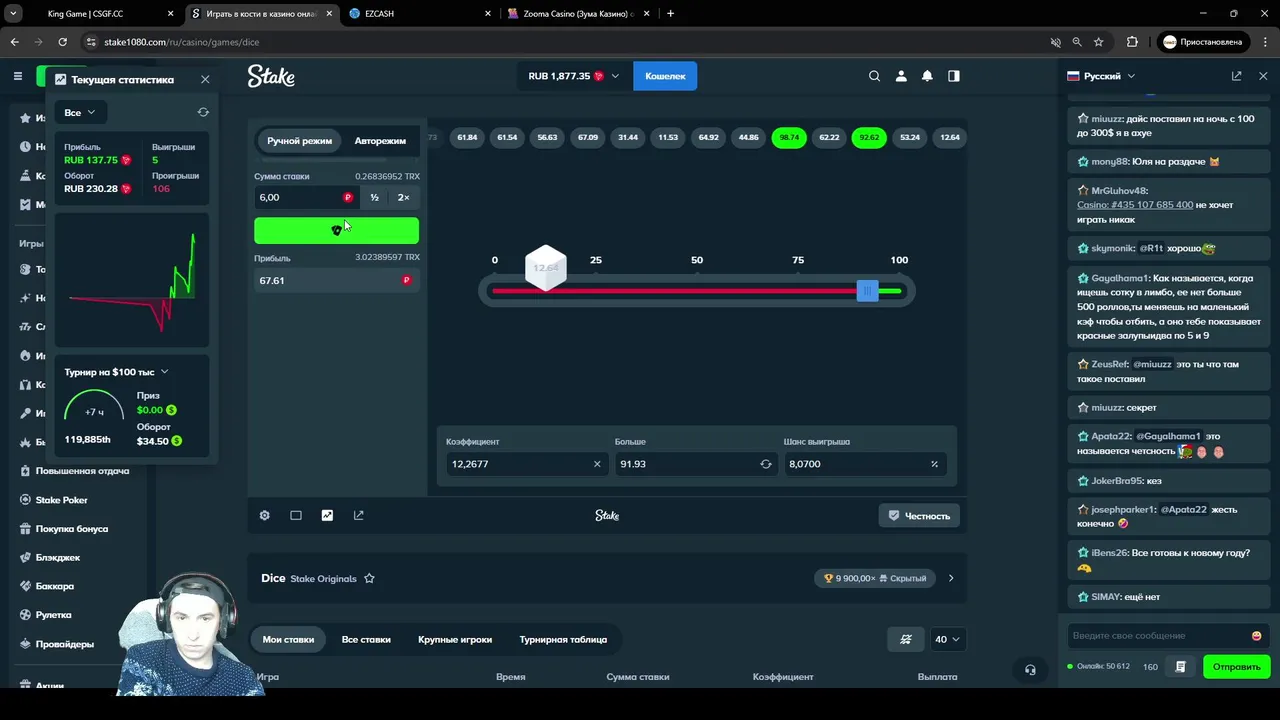Viewport: 1280px width, 720px height.
Task: Open the 40 rows-per-page dropdown
Action: [x=947, y=639]
